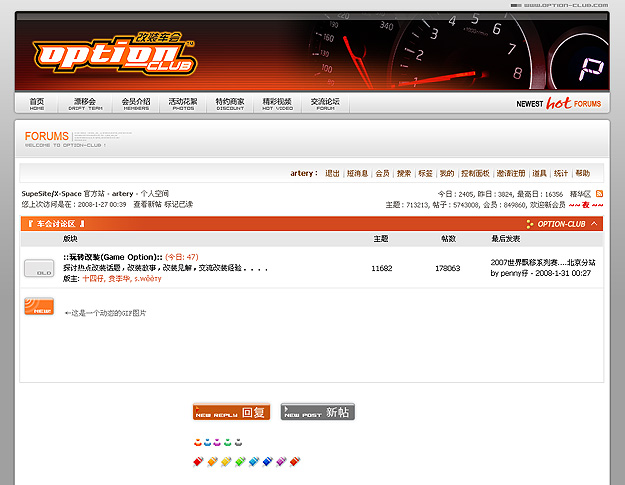
Task: Click the first orange user icon
Action: 198,441
